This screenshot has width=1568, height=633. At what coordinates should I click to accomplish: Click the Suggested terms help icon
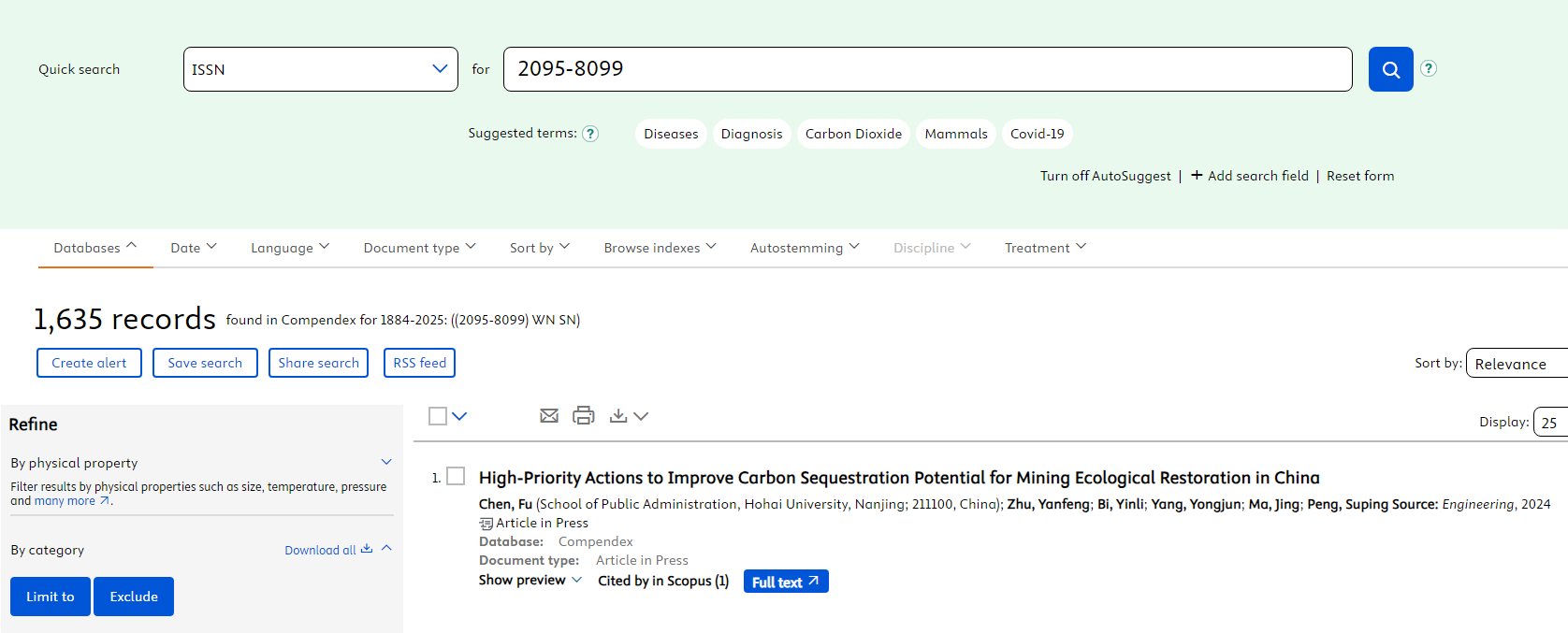[x=590, y=134]
